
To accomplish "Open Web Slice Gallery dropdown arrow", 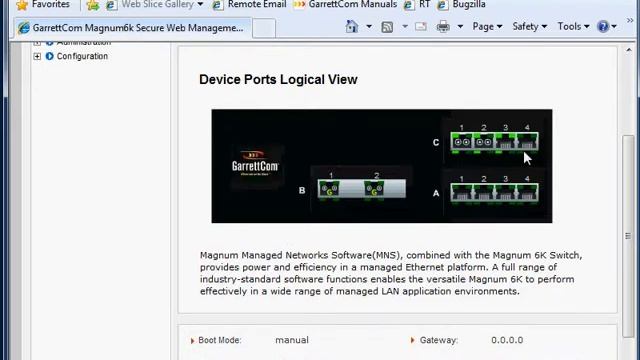I will click(200, 4).
